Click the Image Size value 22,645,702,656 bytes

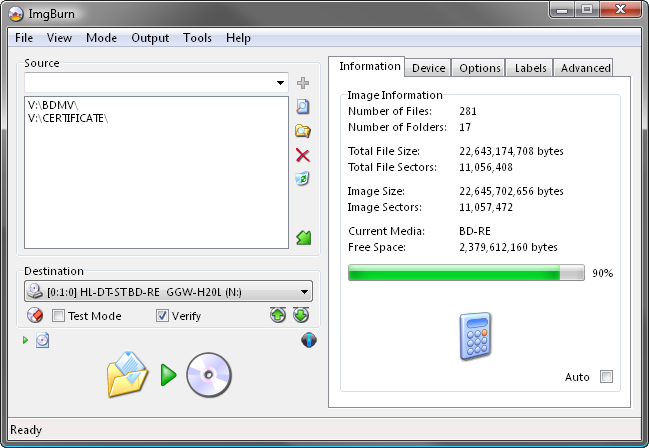point(511,191)
